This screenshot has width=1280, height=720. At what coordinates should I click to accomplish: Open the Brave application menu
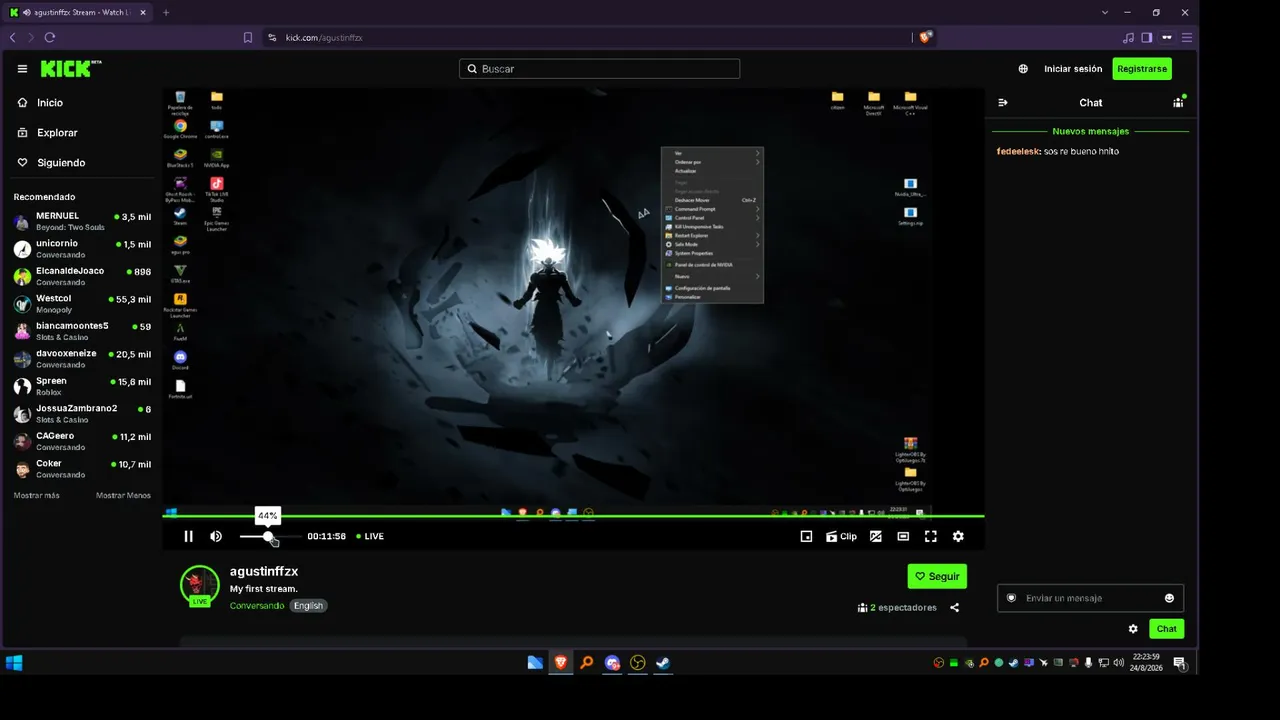[1187, 37]
